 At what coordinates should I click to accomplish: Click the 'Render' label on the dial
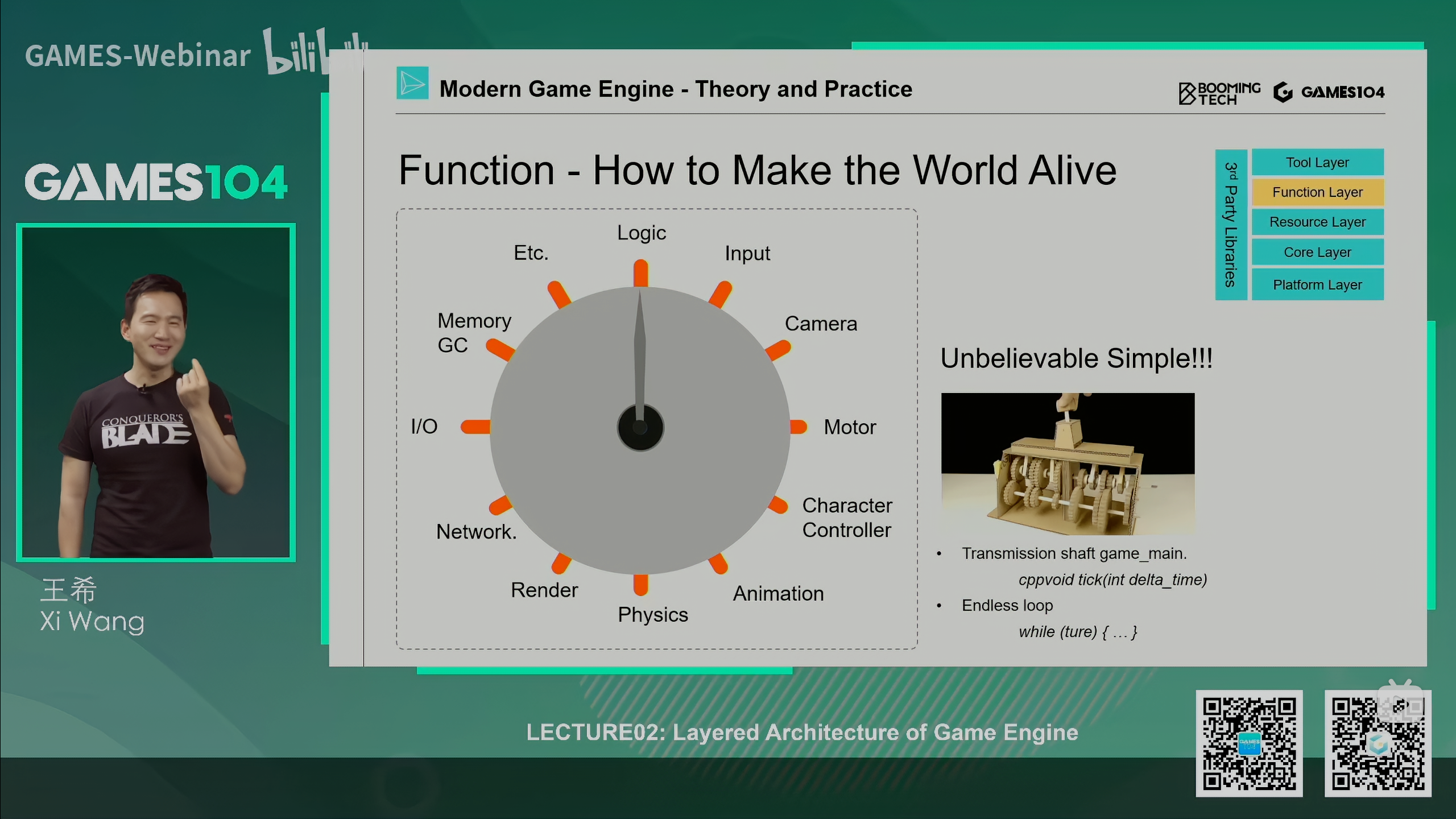coord(544,590)
